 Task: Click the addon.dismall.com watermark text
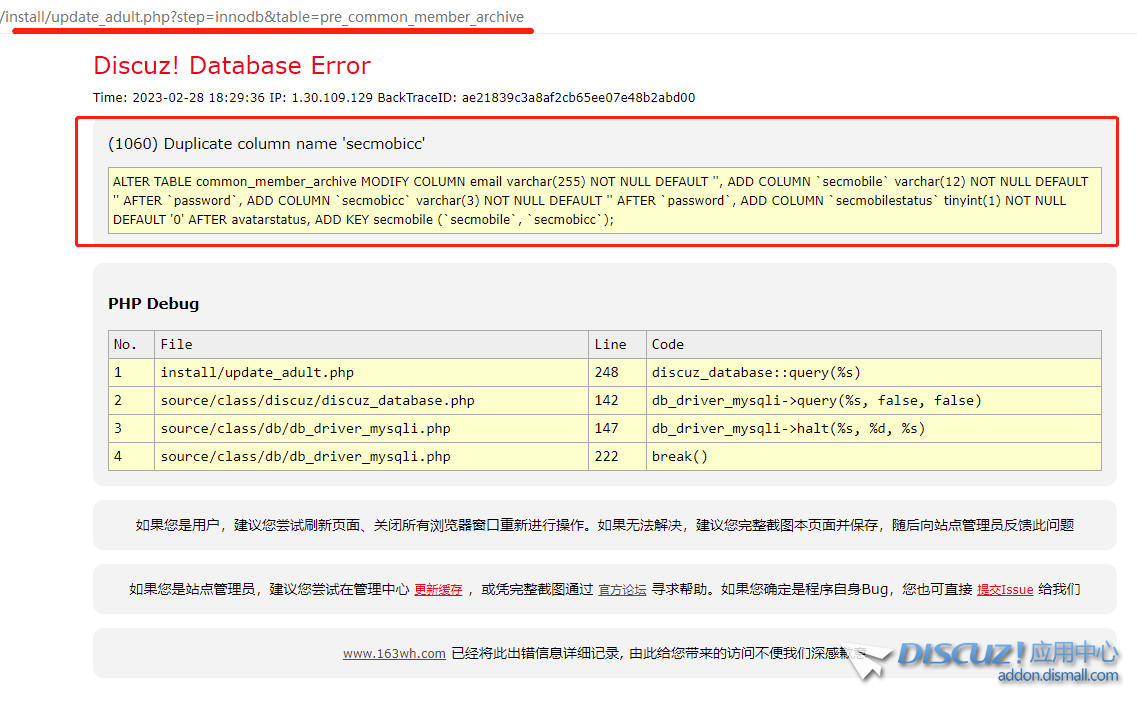coord(1058,676)
